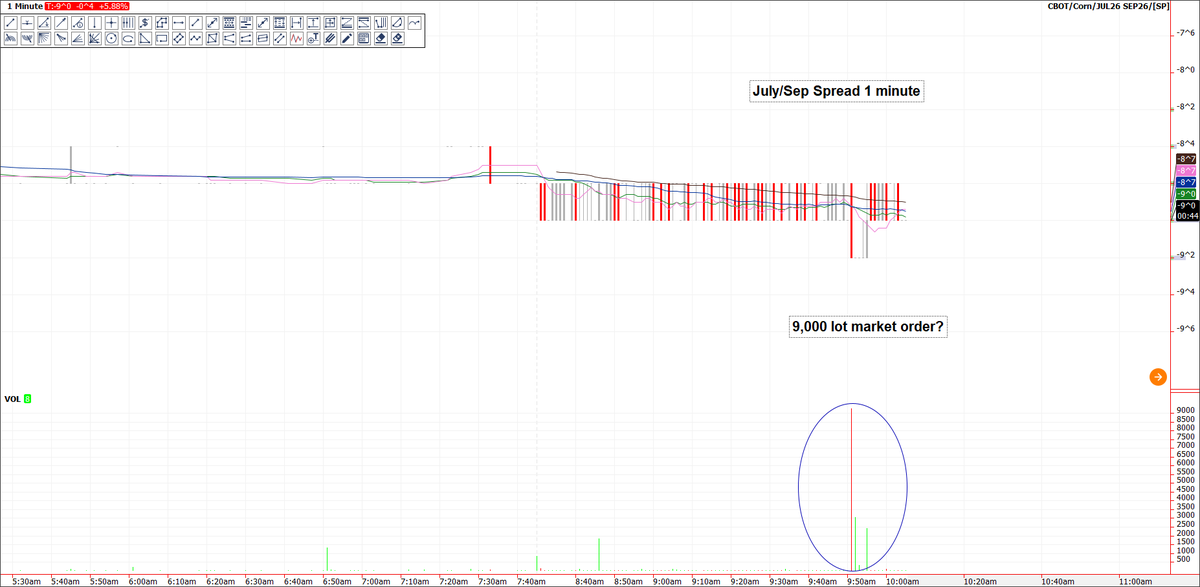Click the pink -8^7 price tag
This screenshot has width=1200, height=587.
1186,171
